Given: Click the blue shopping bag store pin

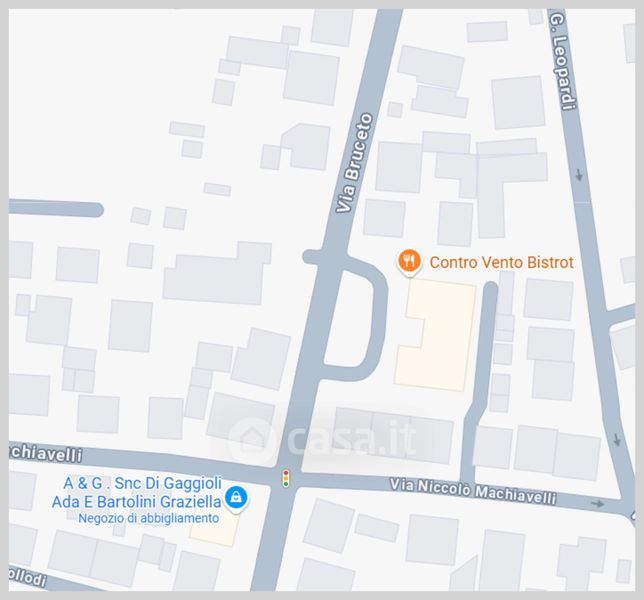Looking at the screenshot, I should tap(236, 498).
